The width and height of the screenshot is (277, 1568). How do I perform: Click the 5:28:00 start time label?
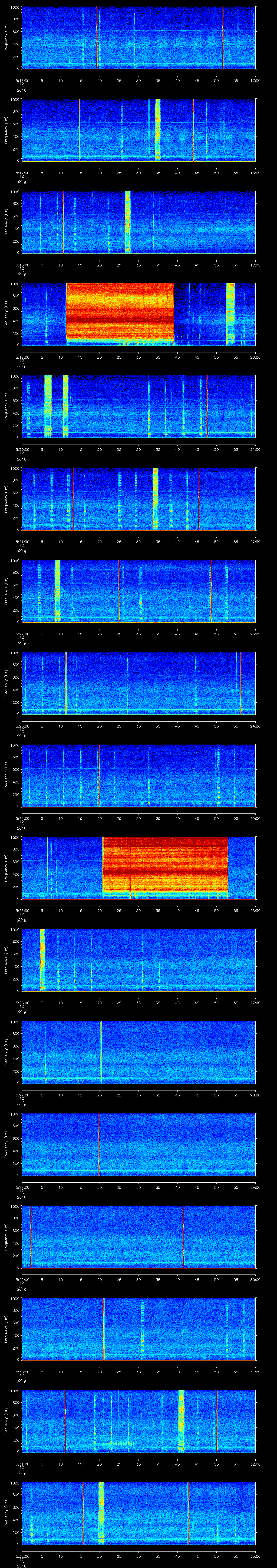[22, 1187]
